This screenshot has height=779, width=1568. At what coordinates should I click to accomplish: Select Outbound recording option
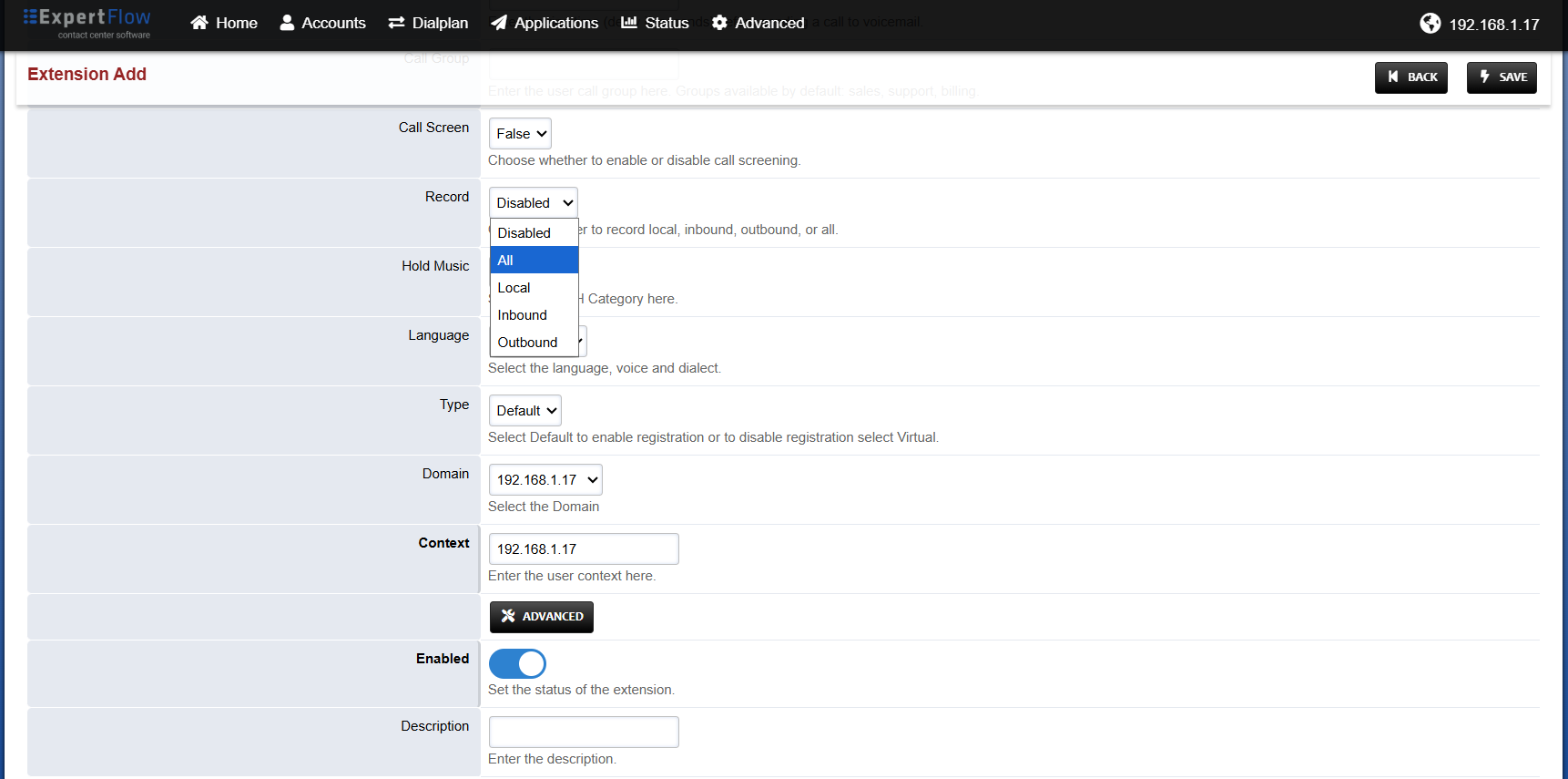pyautogui.click(x=535, y=343)
